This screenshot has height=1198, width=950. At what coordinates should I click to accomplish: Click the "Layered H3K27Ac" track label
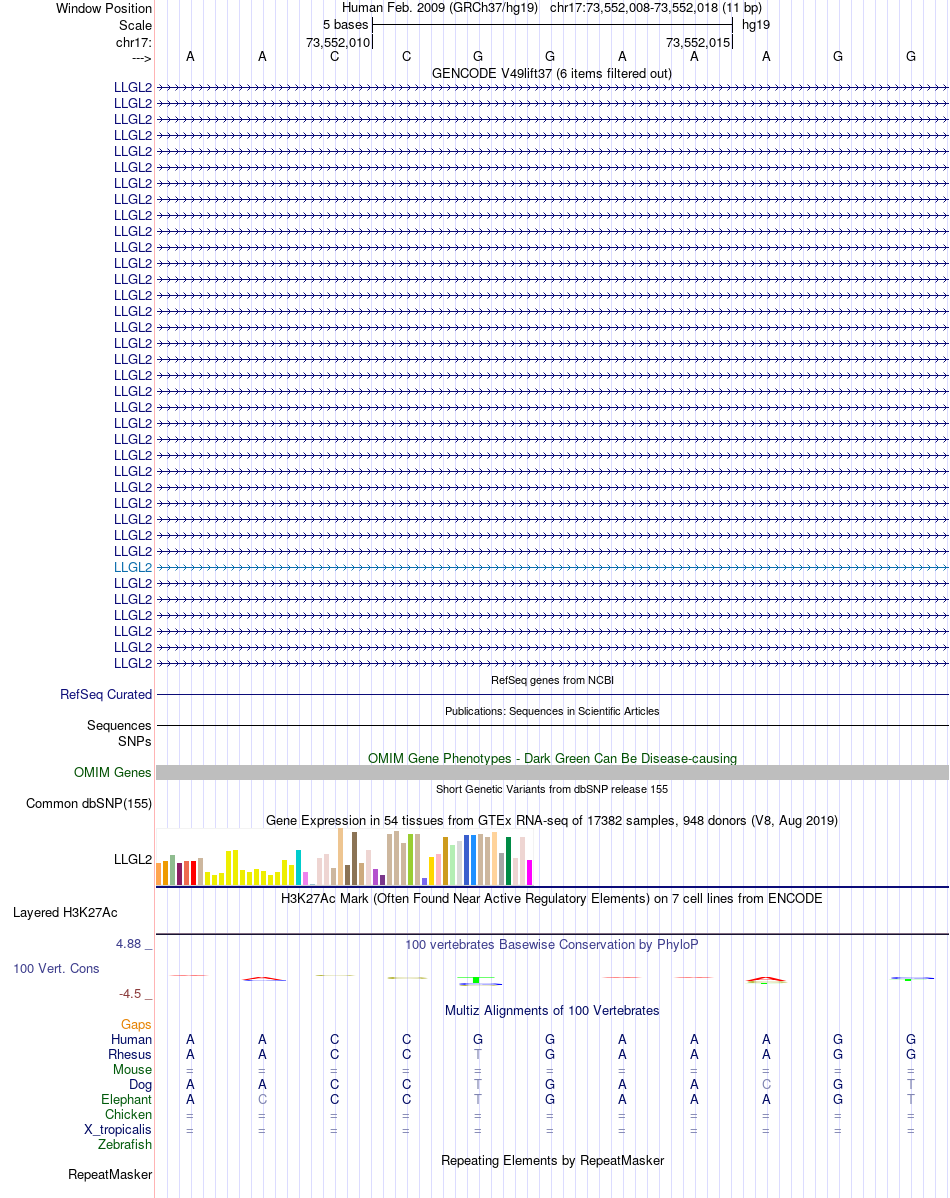(65, 912)
